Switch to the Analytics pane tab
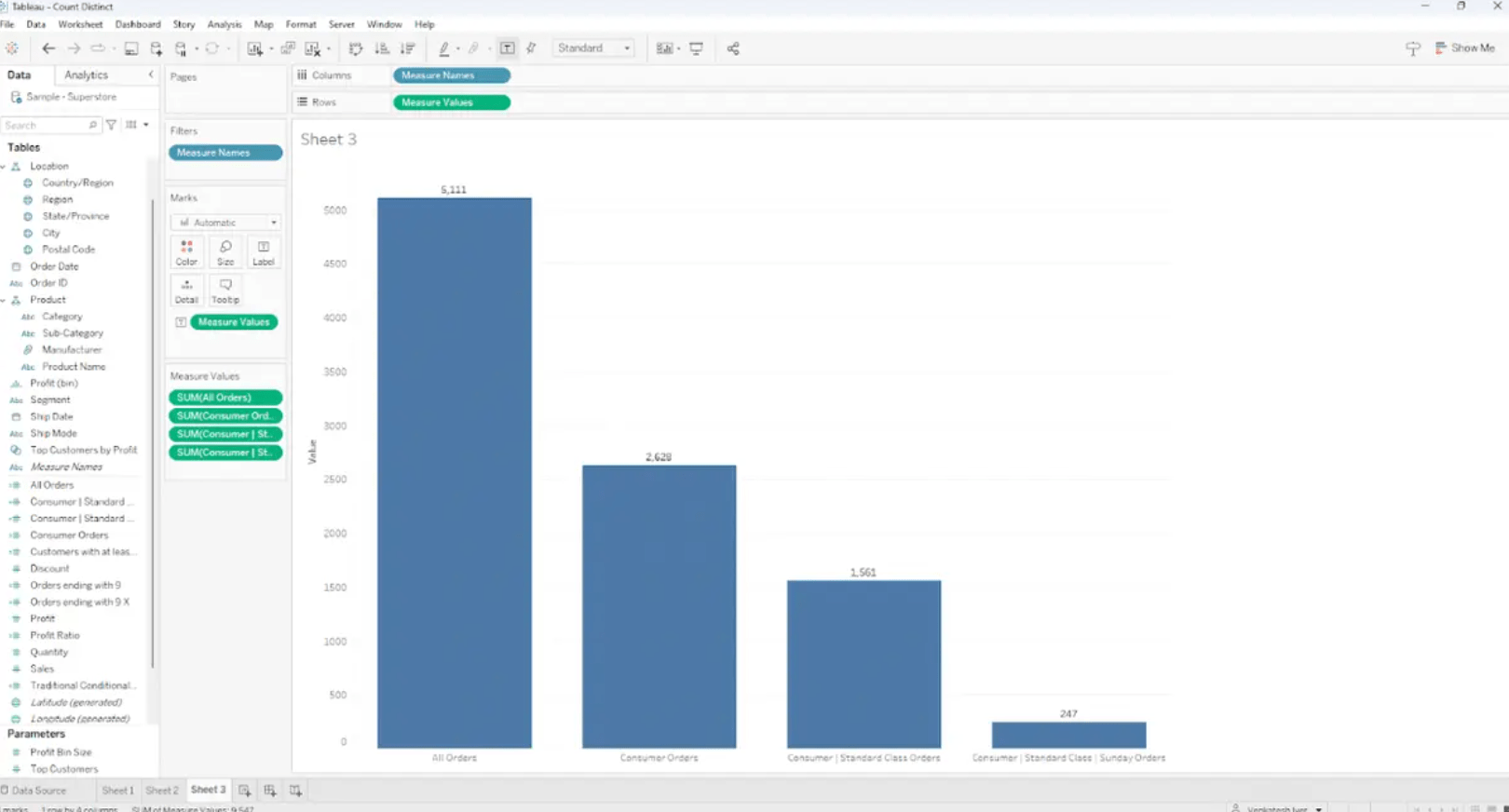This screenshot has width=1509, height=812. coord(86,75)
